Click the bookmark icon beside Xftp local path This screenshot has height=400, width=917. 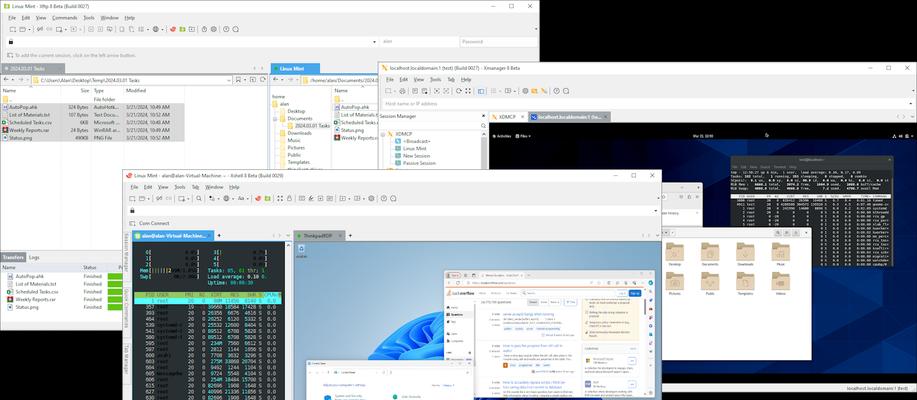point(238,80)
